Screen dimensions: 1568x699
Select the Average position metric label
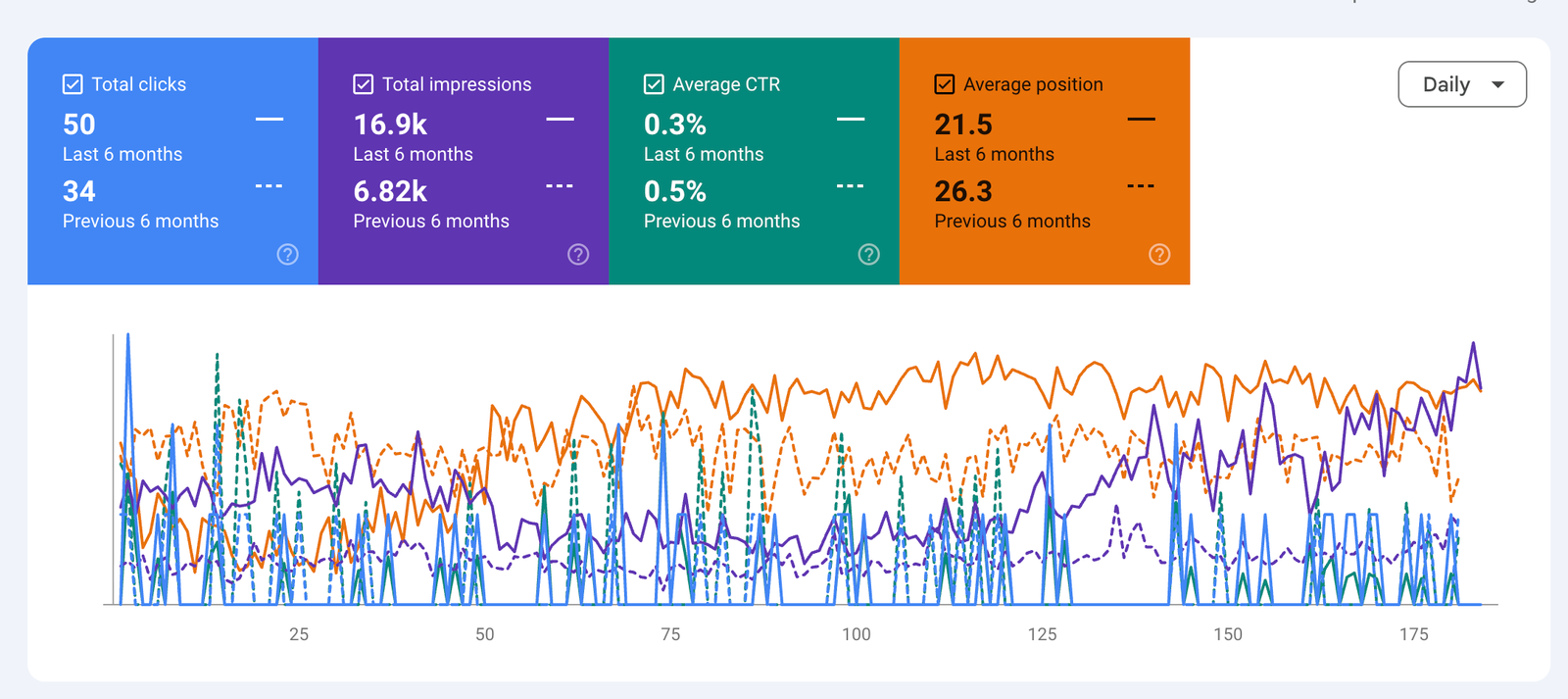pos(1033,84)
